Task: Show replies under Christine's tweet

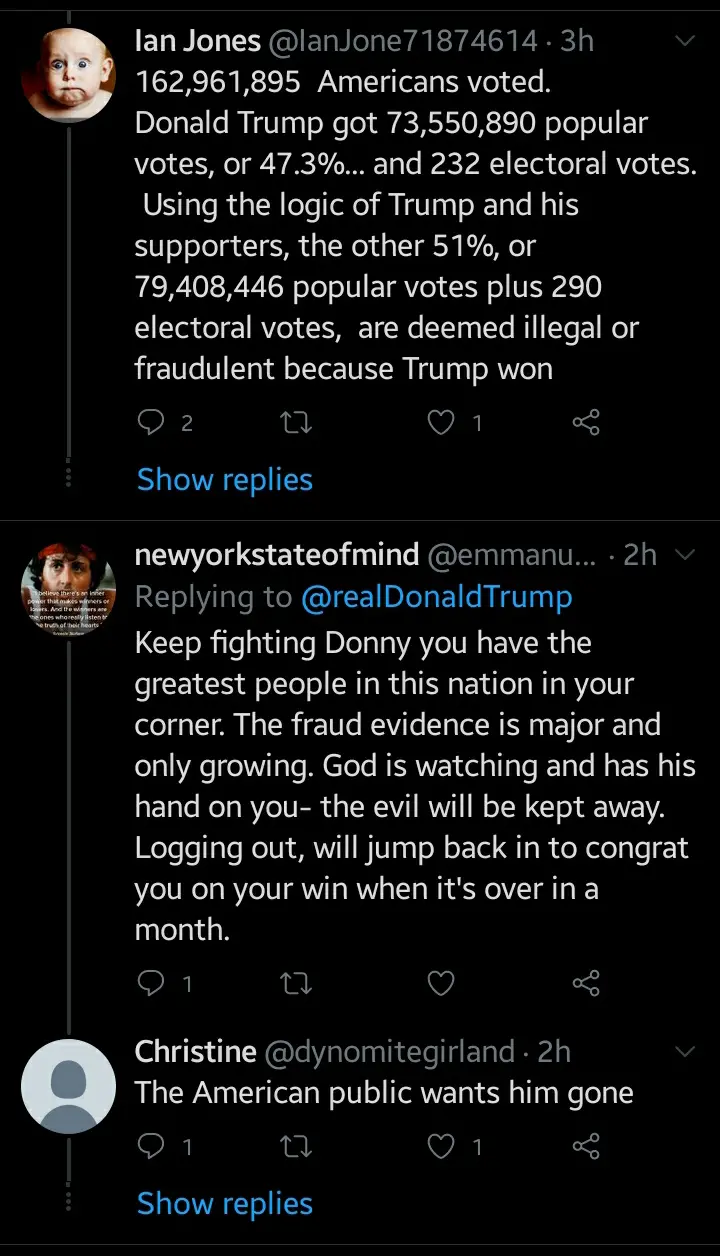Action: (225, 1204)
